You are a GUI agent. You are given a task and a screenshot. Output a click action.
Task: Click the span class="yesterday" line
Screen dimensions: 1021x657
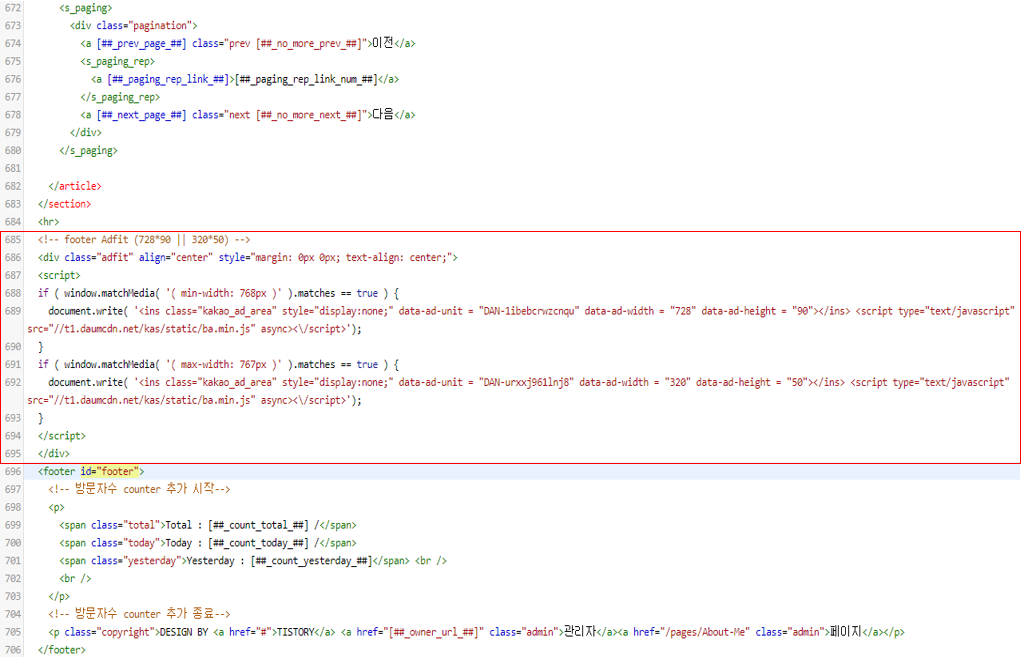coord(253,561)
